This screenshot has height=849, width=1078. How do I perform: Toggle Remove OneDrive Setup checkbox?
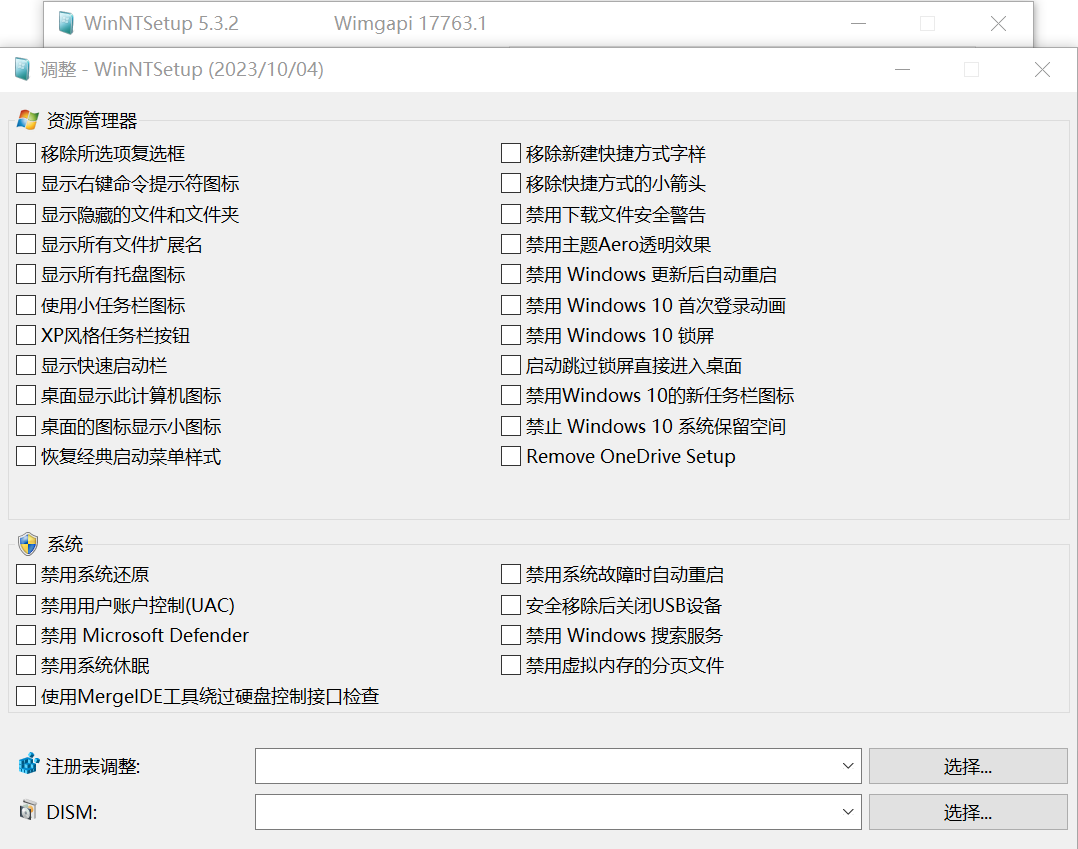click(511, 457)
